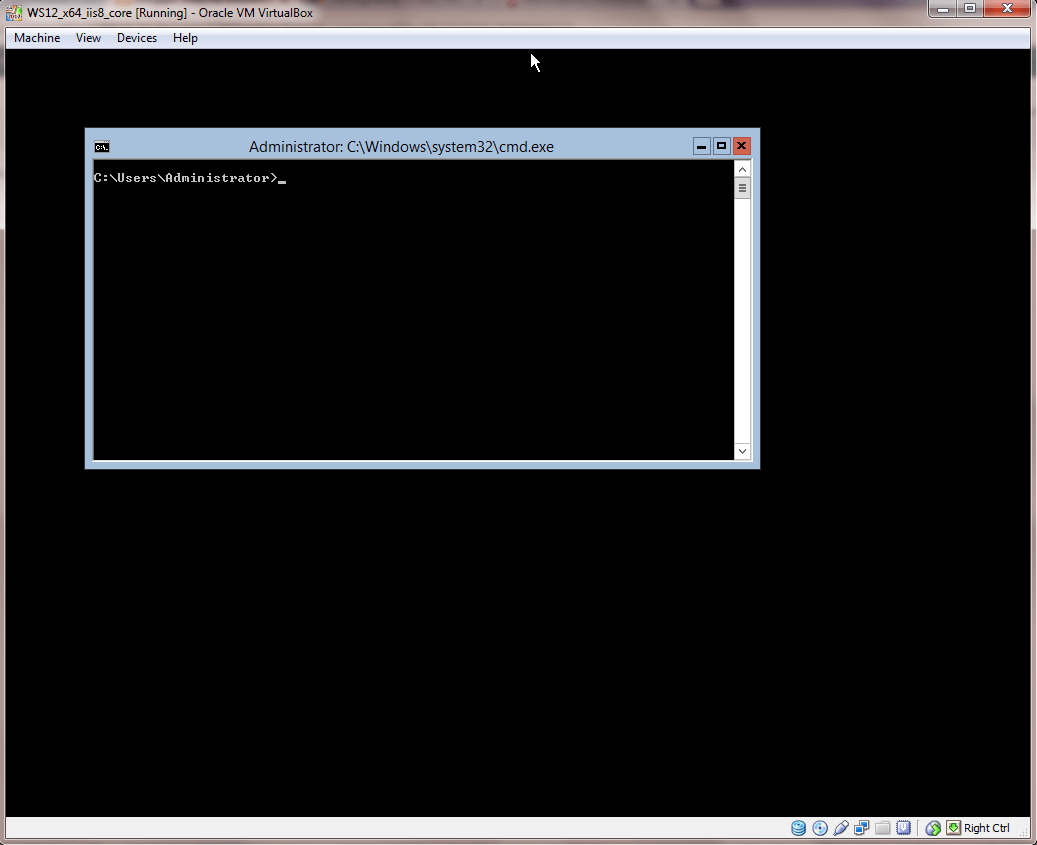Click the virtualization features chip icon
Screen dimensions: 1037x845
(x=903, y=828)
